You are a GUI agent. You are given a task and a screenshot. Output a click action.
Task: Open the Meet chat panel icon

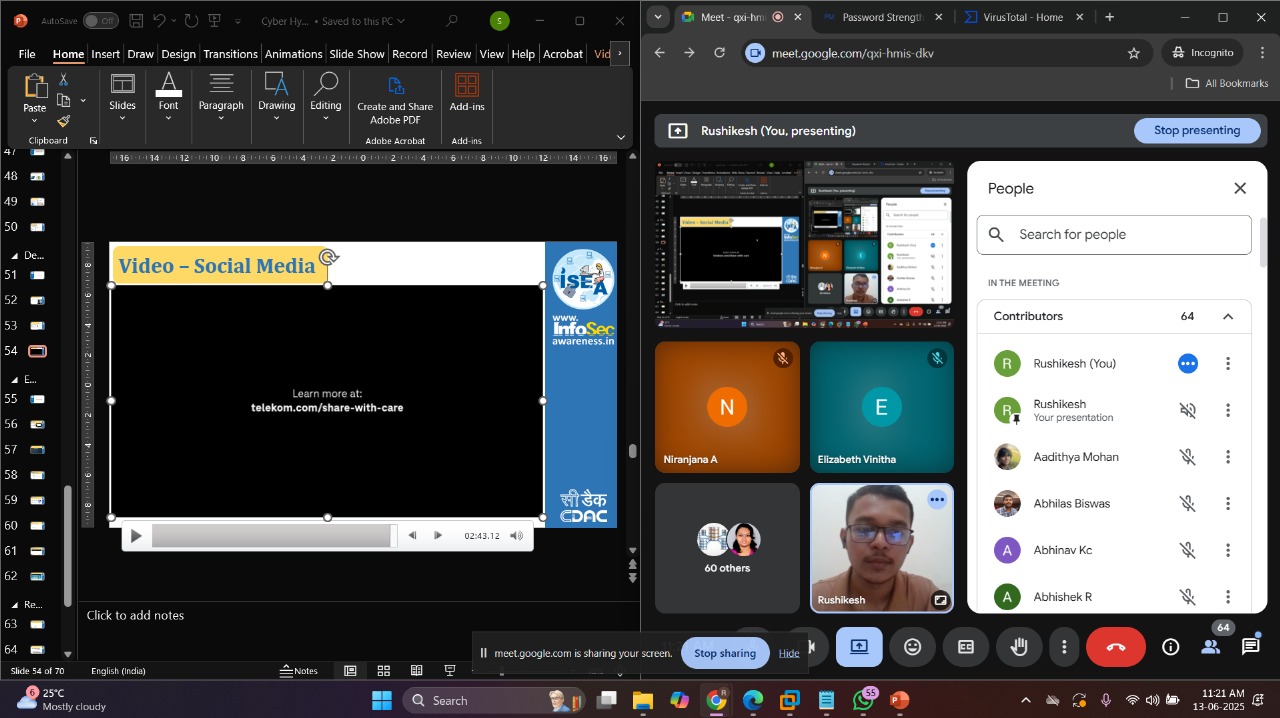tap(1250, 647)
